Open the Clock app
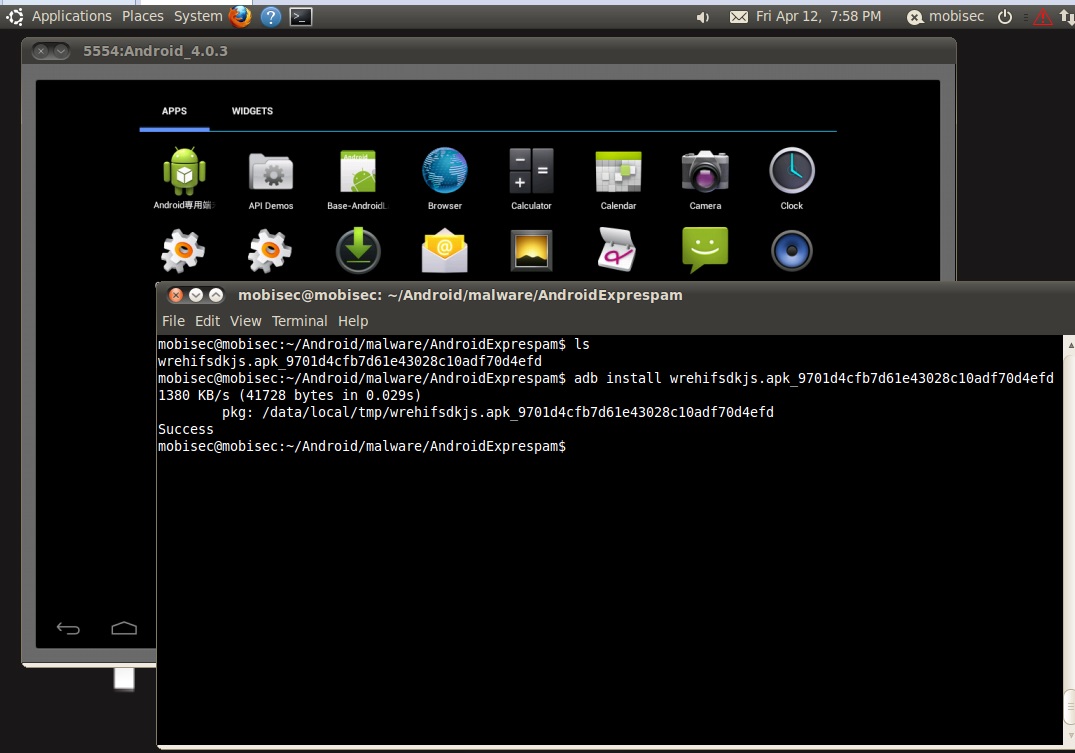The image size is (1075, 753). pos(791,170)
